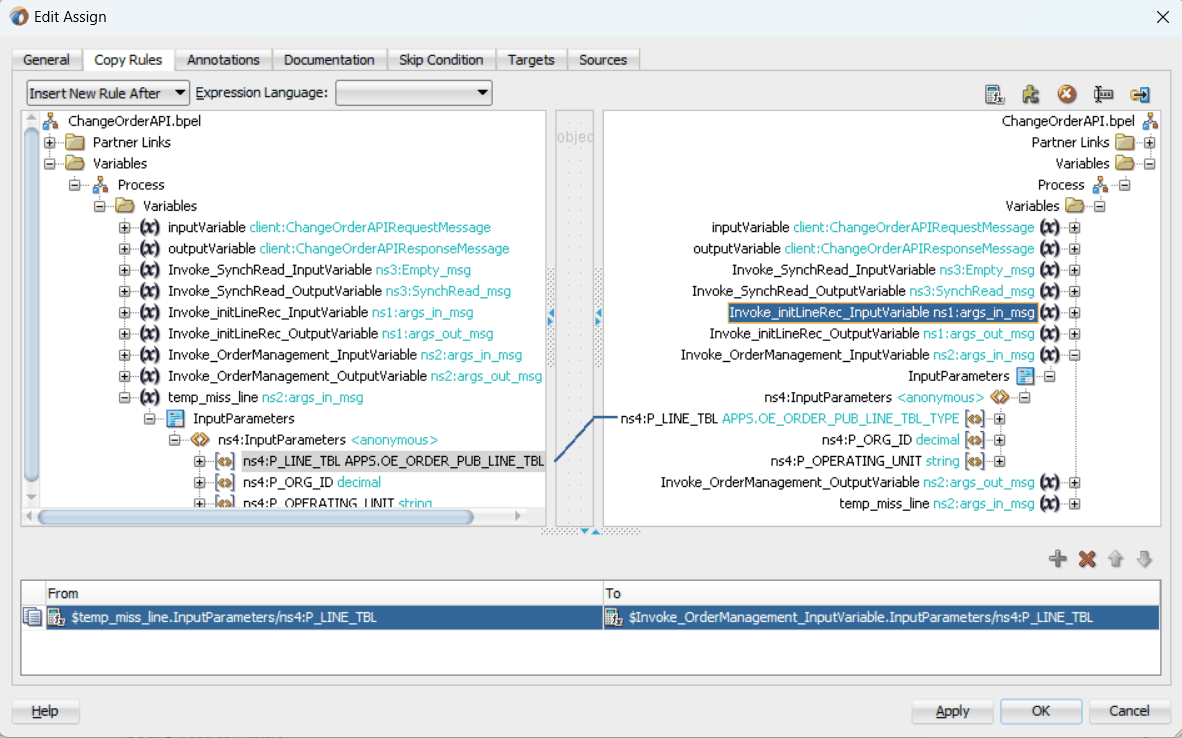Click the variable icon beside left temp_miss_line
The width and height of the screenshot is (1182, 738).
point(149,397)
